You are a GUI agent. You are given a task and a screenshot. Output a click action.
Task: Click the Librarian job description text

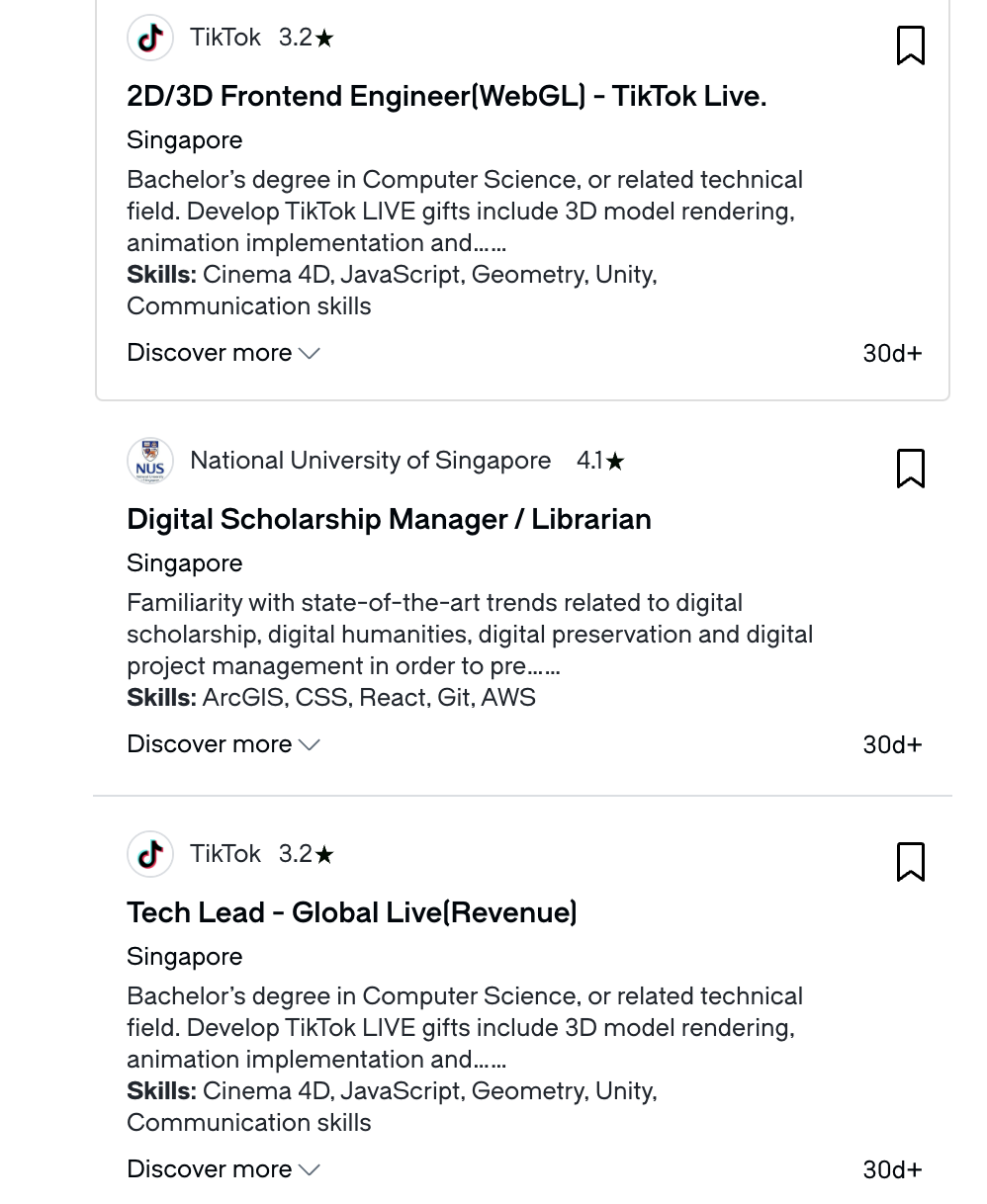pyautogui.click(x=470, y=635)
